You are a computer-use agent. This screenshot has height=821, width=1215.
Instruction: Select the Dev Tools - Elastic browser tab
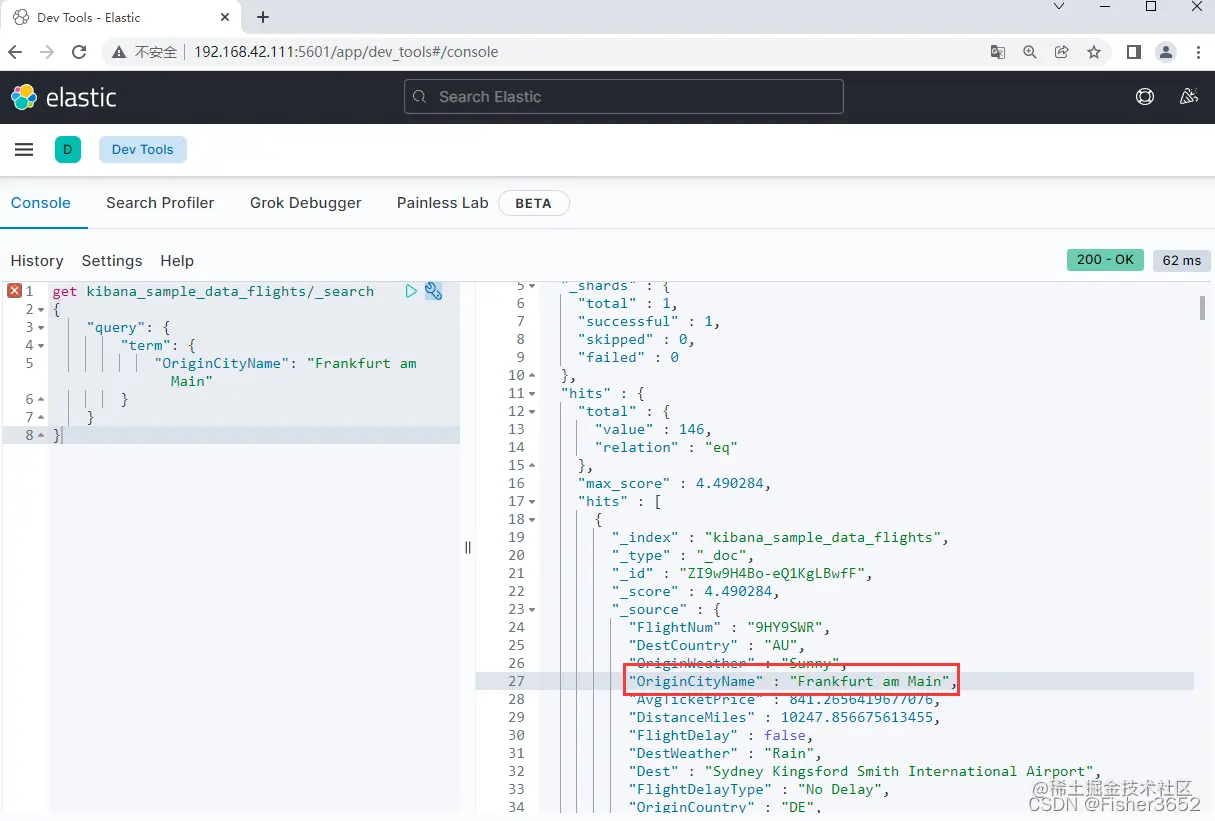120,17
